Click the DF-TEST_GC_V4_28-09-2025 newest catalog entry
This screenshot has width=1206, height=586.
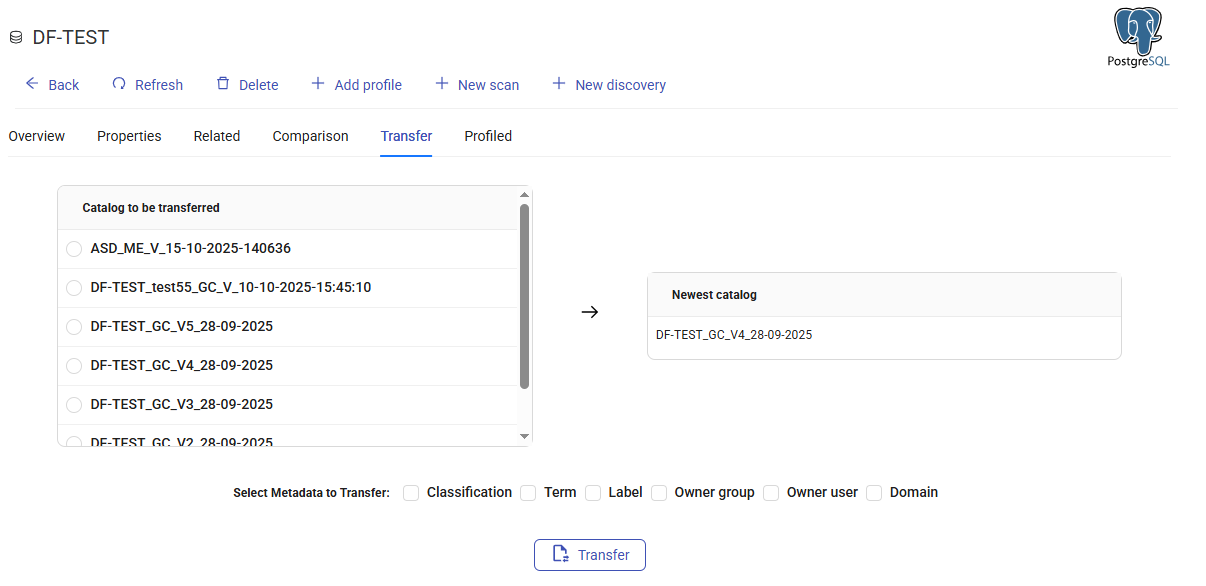(734, 335)
